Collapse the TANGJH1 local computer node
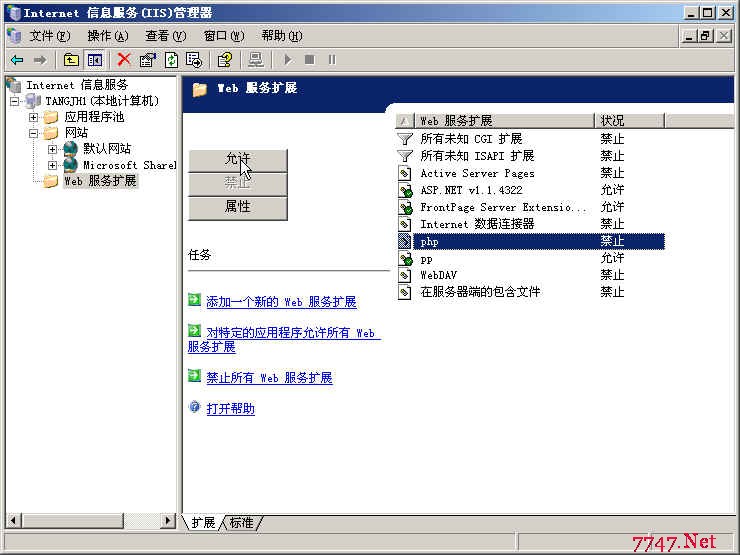The image size is (740, 555). (15, 101)
